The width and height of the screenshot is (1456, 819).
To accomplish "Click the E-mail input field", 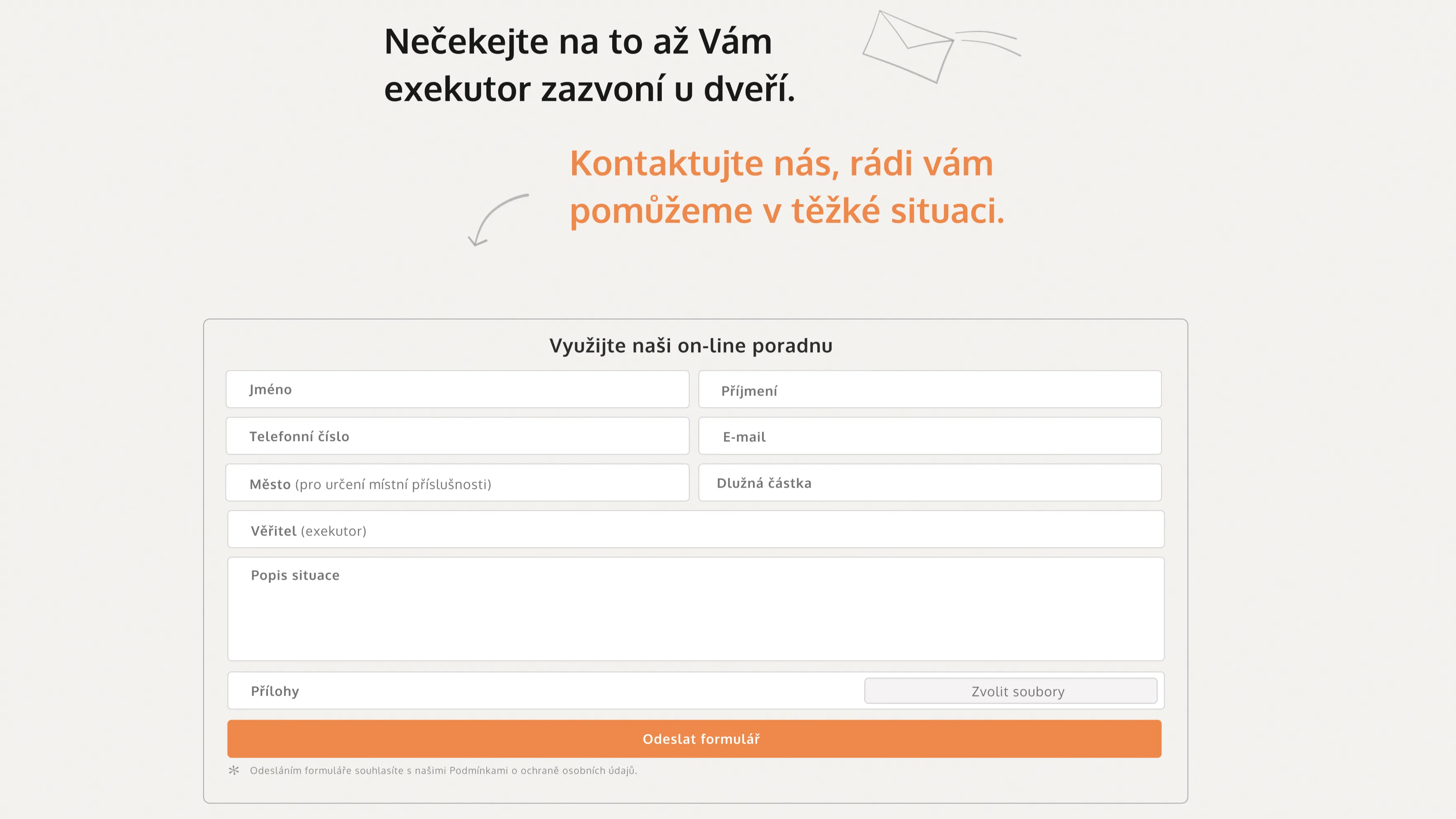I will (930, 436).
